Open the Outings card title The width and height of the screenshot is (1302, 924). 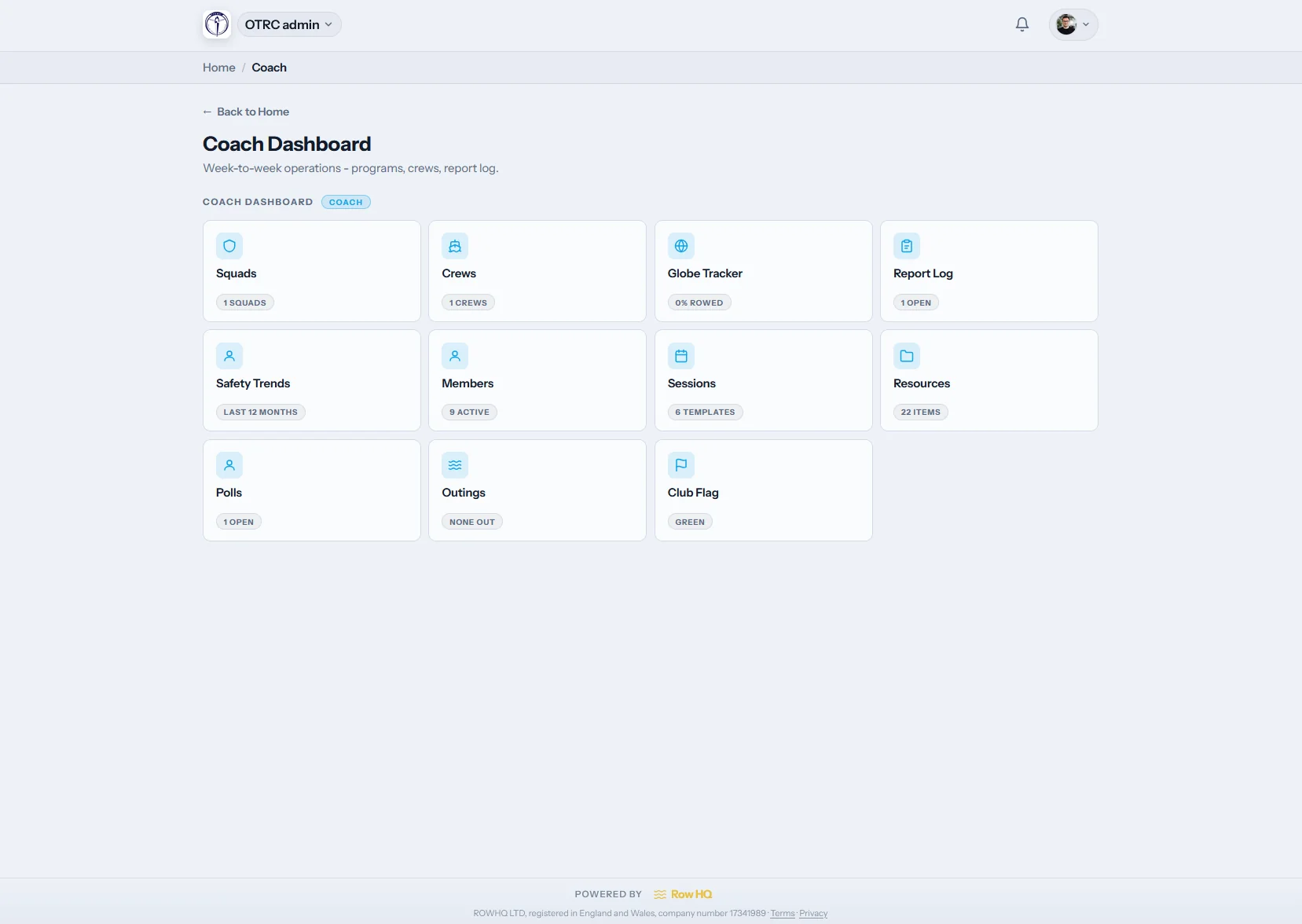point(464,493)
